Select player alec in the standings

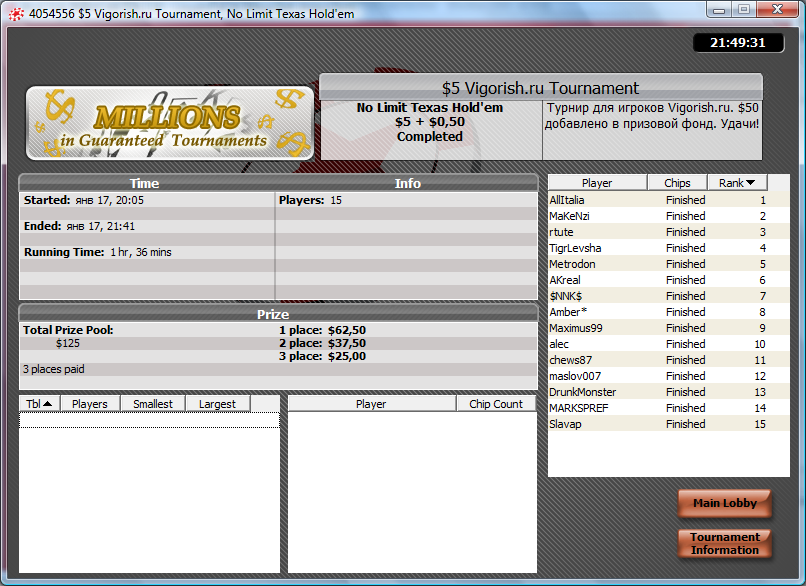click(669, 344)
